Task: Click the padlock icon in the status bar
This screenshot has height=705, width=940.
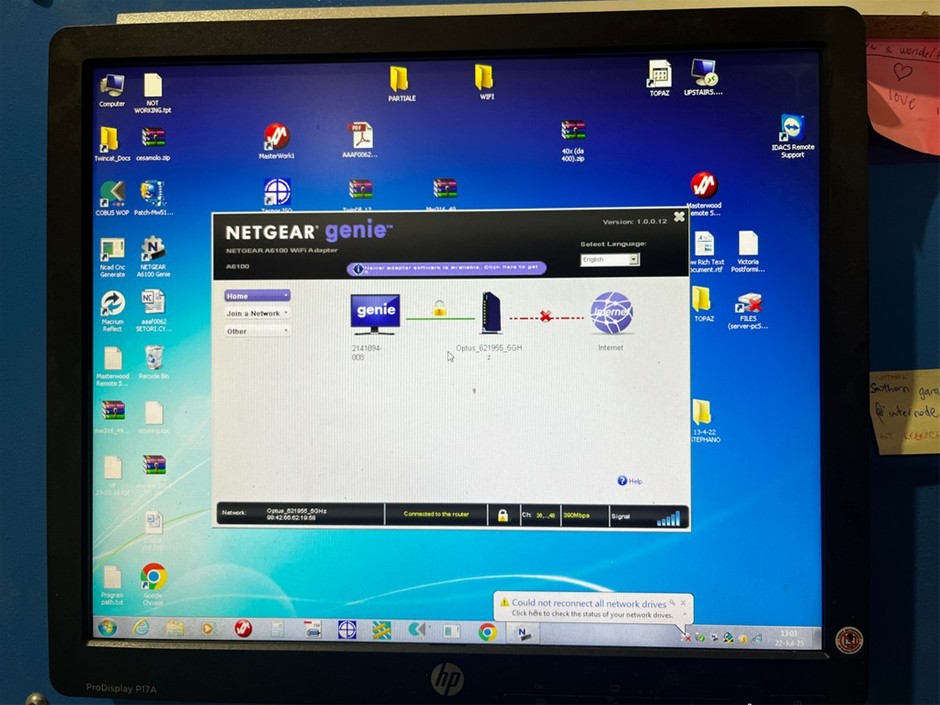Action: tap(502, 515)
